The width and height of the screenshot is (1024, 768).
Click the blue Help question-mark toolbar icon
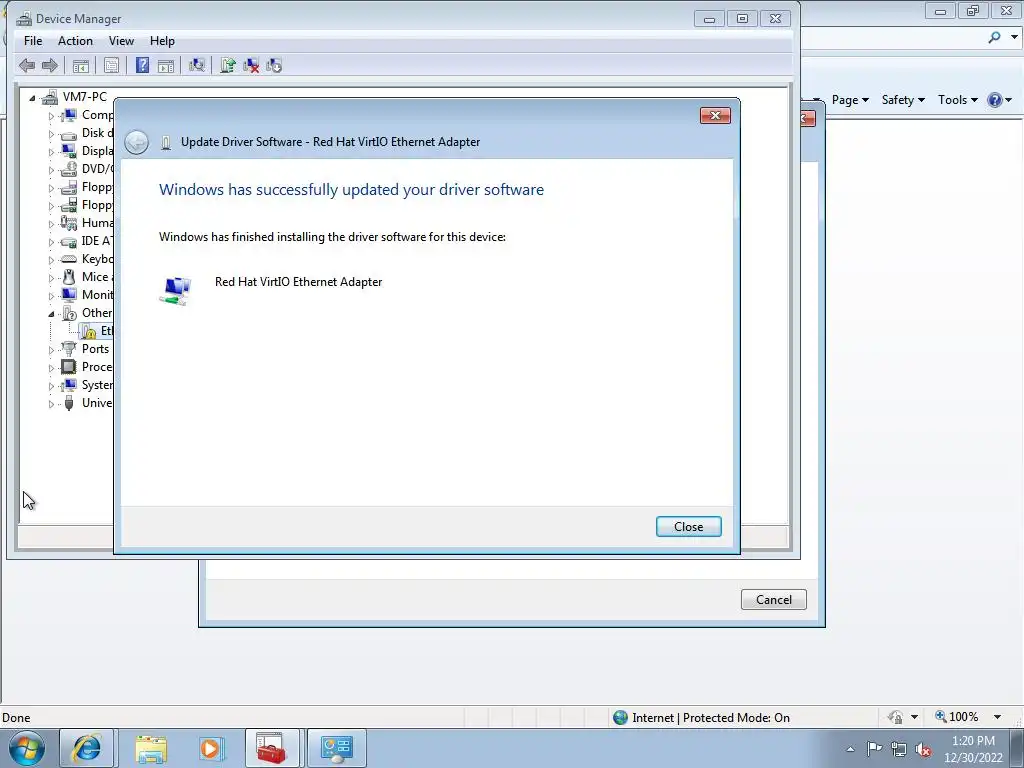(x=142, y=65)
